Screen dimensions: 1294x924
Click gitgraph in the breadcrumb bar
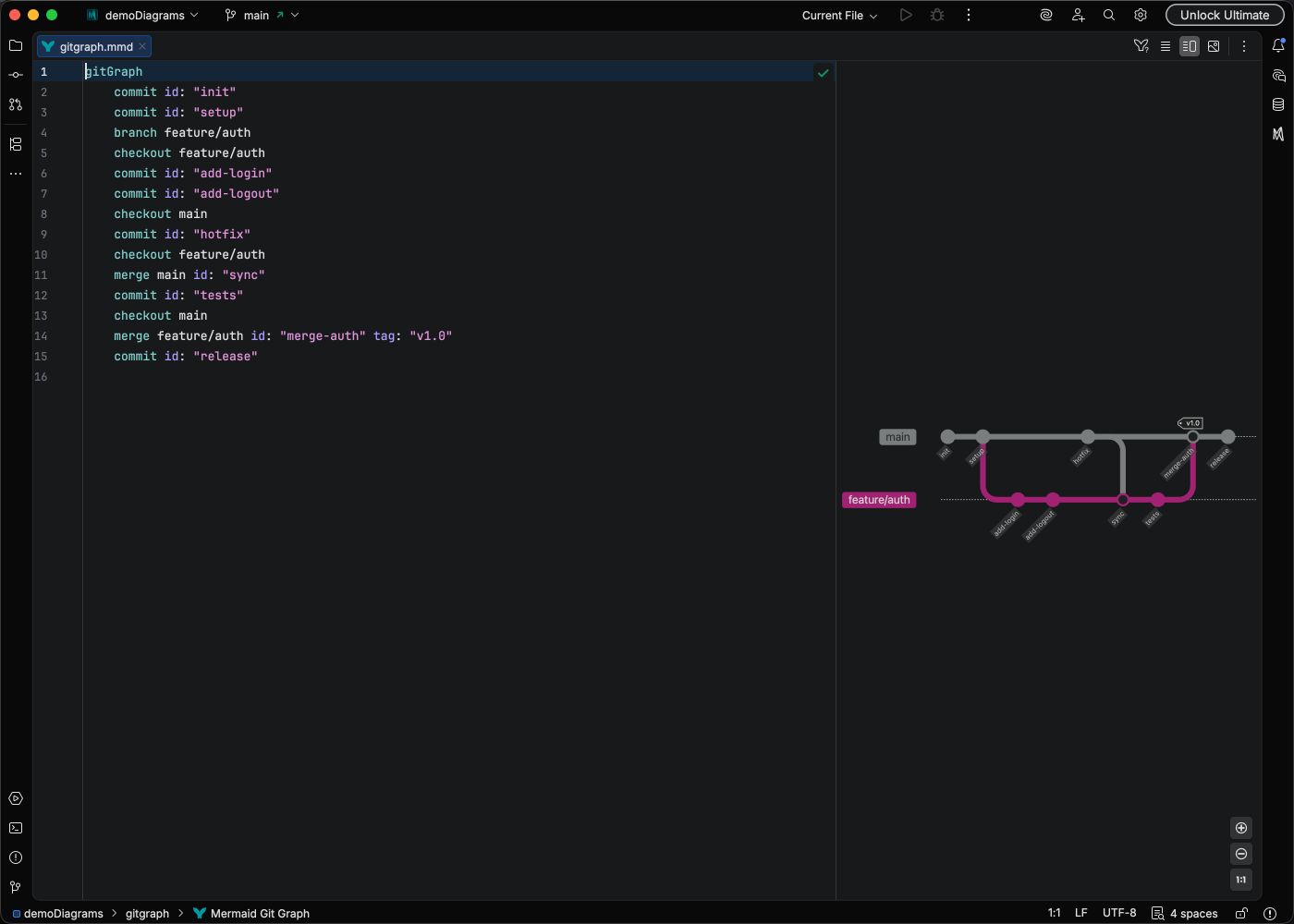[x=147, y=913]
